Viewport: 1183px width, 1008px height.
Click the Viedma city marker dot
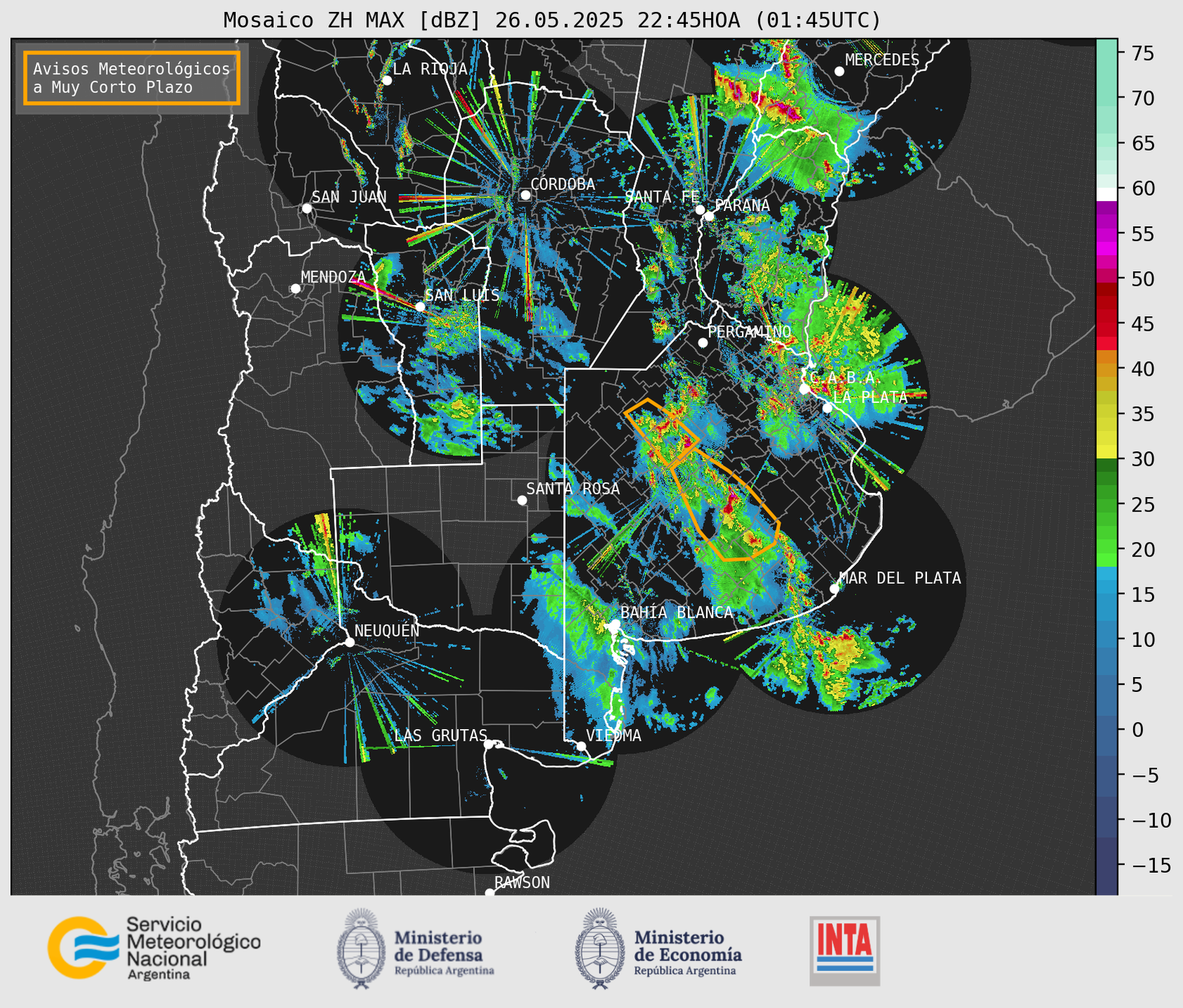pyautogui.click(x=581, y=747)
